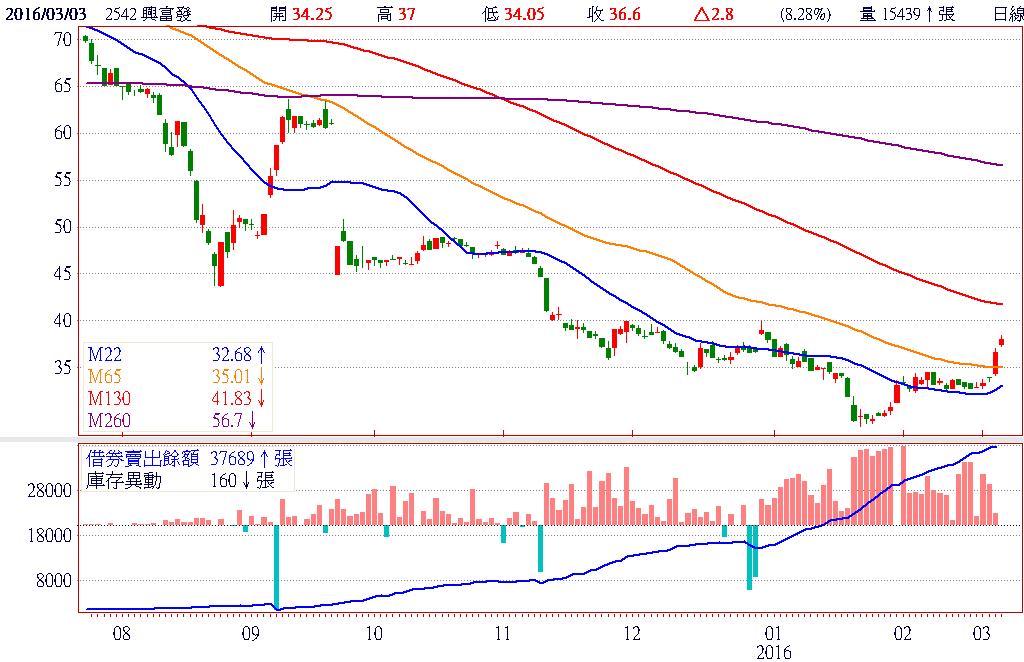Click the 12 month marker on time axis
1024x662 pixels.
click(631, 633)
